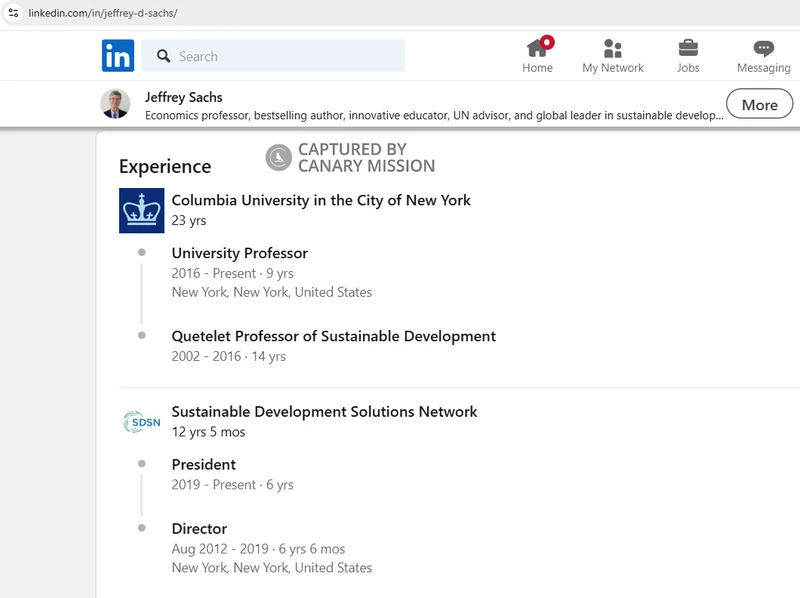Screen dimensions: 800x598
Task: Click Jeffrey Sachs profile photo
Action: 115,104
